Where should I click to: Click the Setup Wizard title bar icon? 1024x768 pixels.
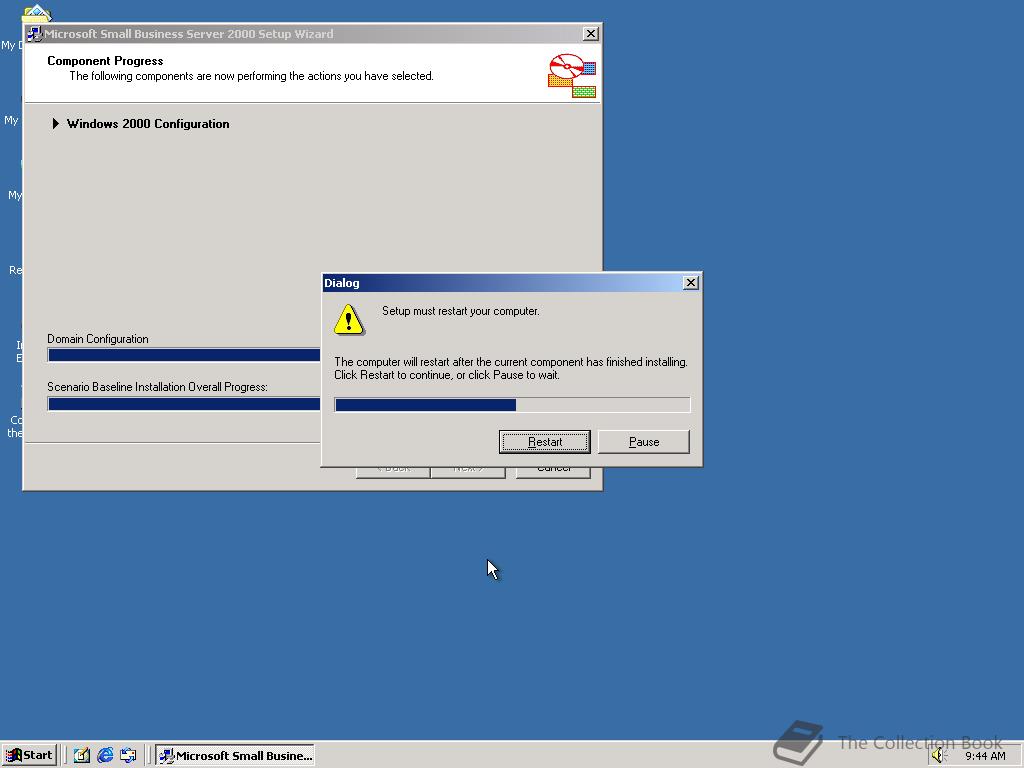(x=35, y=34)
